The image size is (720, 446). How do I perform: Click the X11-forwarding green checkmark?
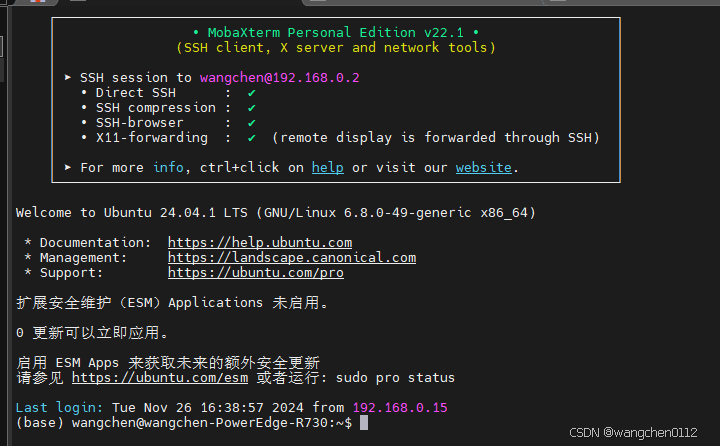[x=251, y=138]
